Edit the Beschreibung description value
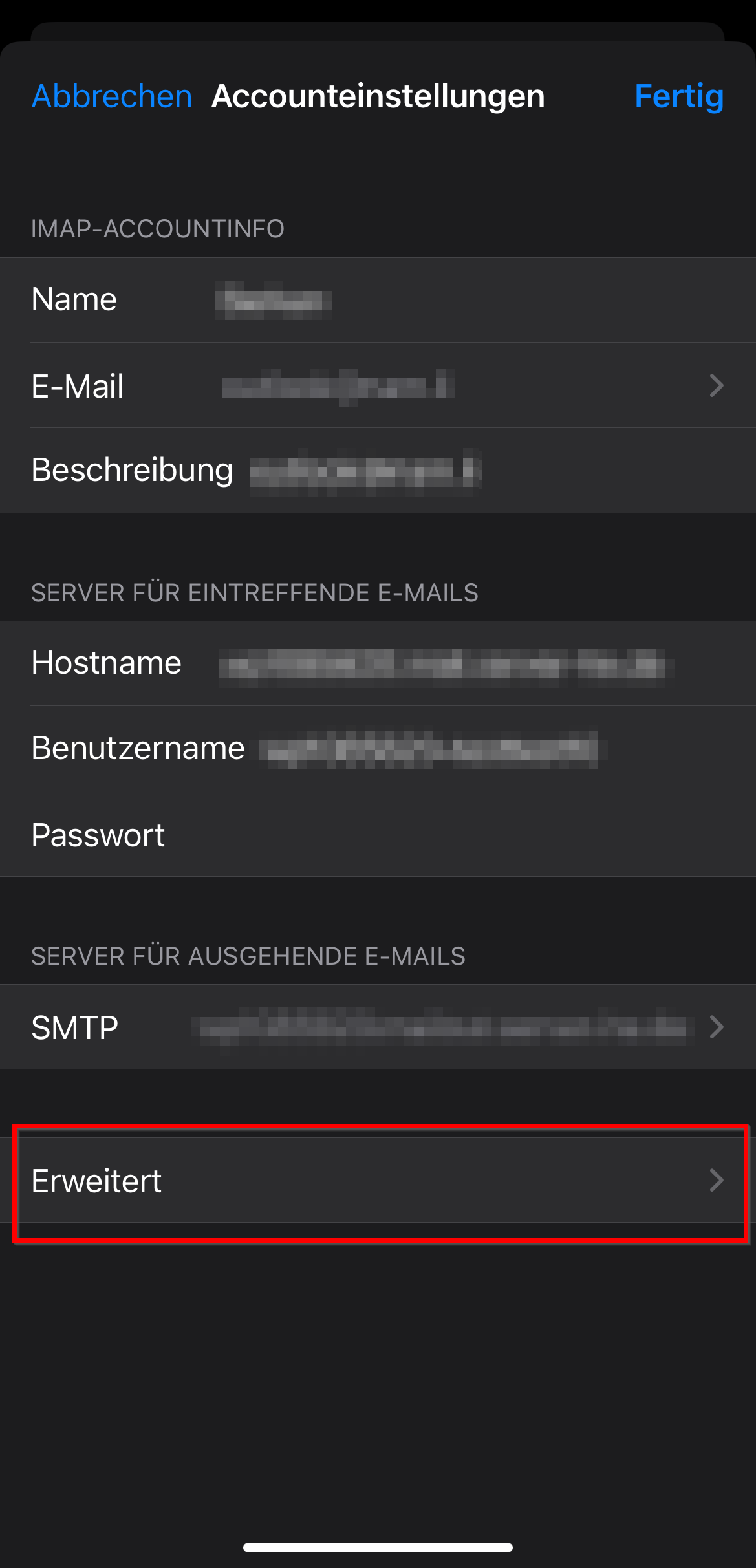Image resolution: width=756 pixels, height=1568 pixels. (x=366, y=471)
